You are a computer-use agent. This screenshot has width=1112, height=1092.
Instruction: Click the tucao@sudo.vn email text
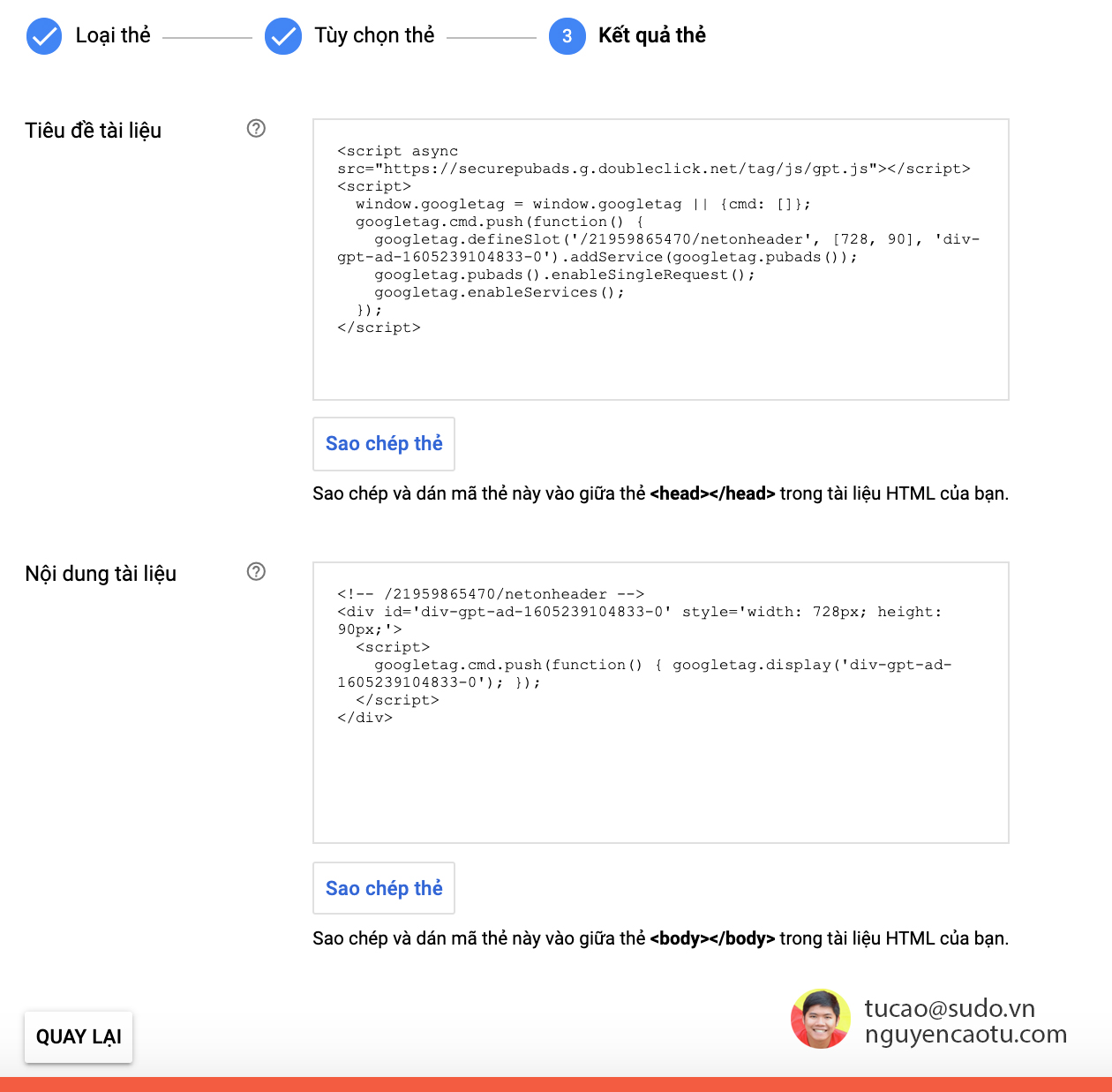(949, 1007)
